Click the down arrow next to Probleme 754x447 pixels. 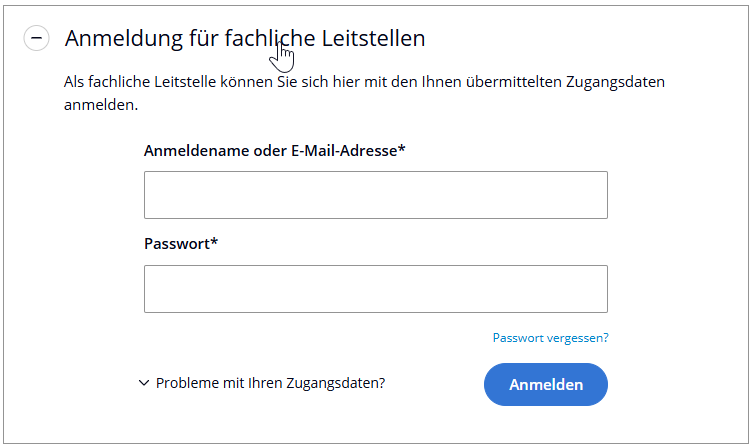pyautogui.click(x=144, y=383)
